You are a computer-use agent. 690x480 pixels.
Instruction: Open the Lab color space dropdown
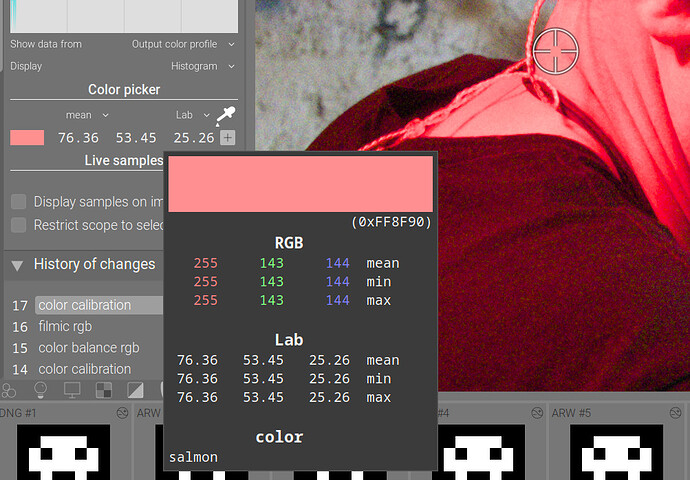(192, 115)
